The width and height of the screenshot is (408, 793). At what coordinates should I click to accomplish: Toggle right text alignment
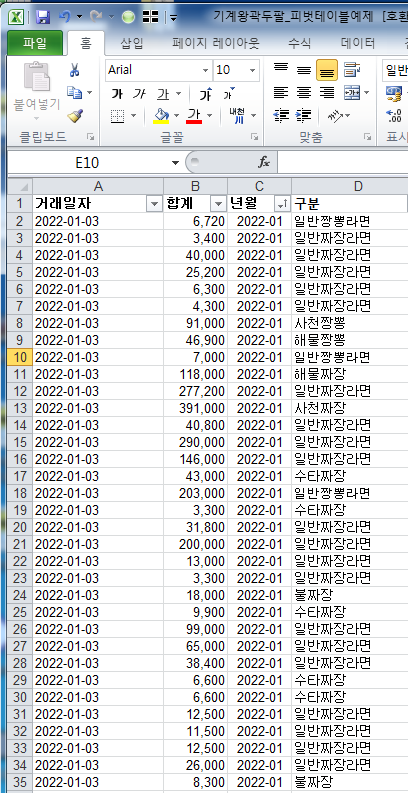point(327,93)
